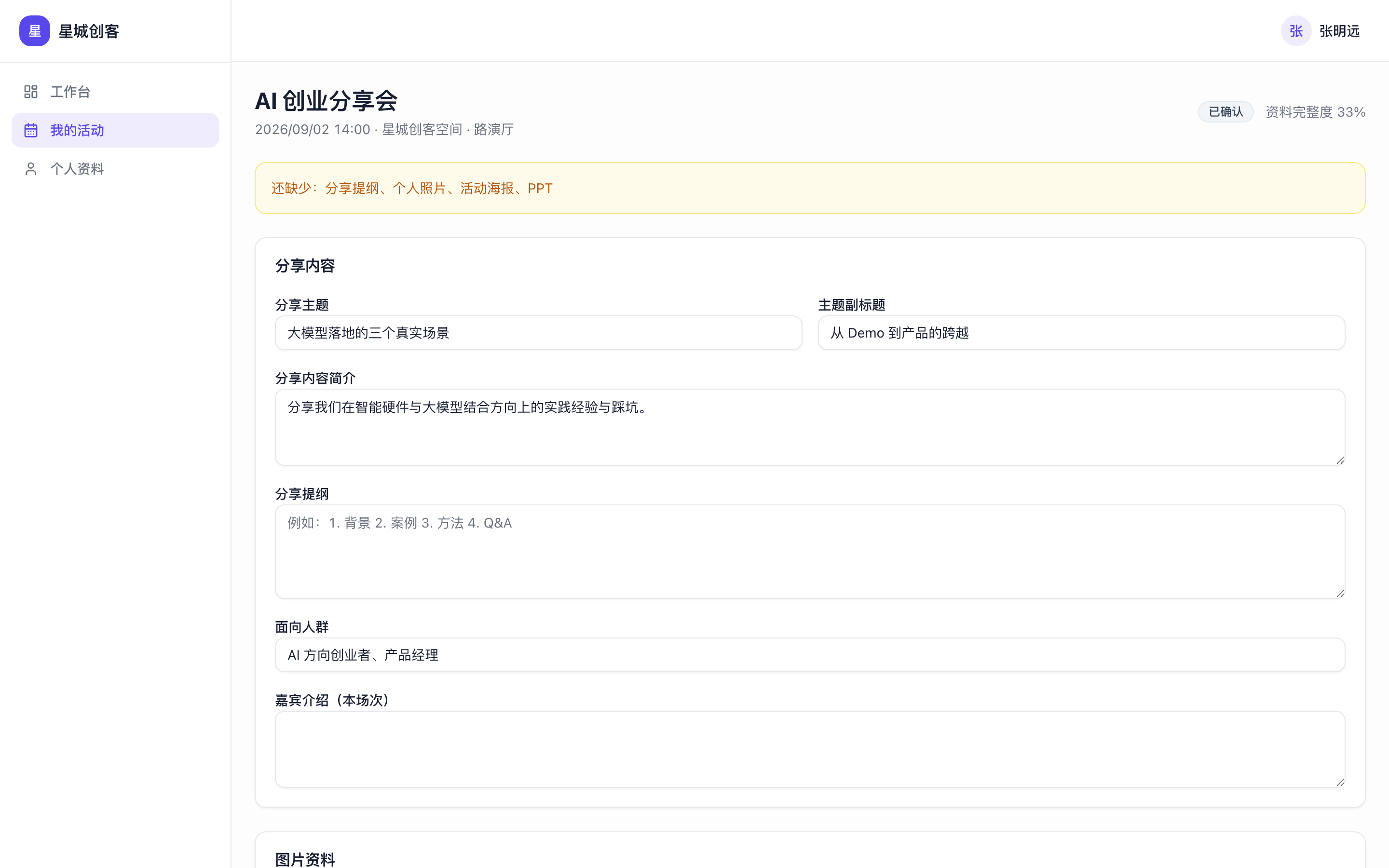Click resize handle of 嘉宾介绍 text area
Screen dimensions: 1389x868
tap(1340, 783)
